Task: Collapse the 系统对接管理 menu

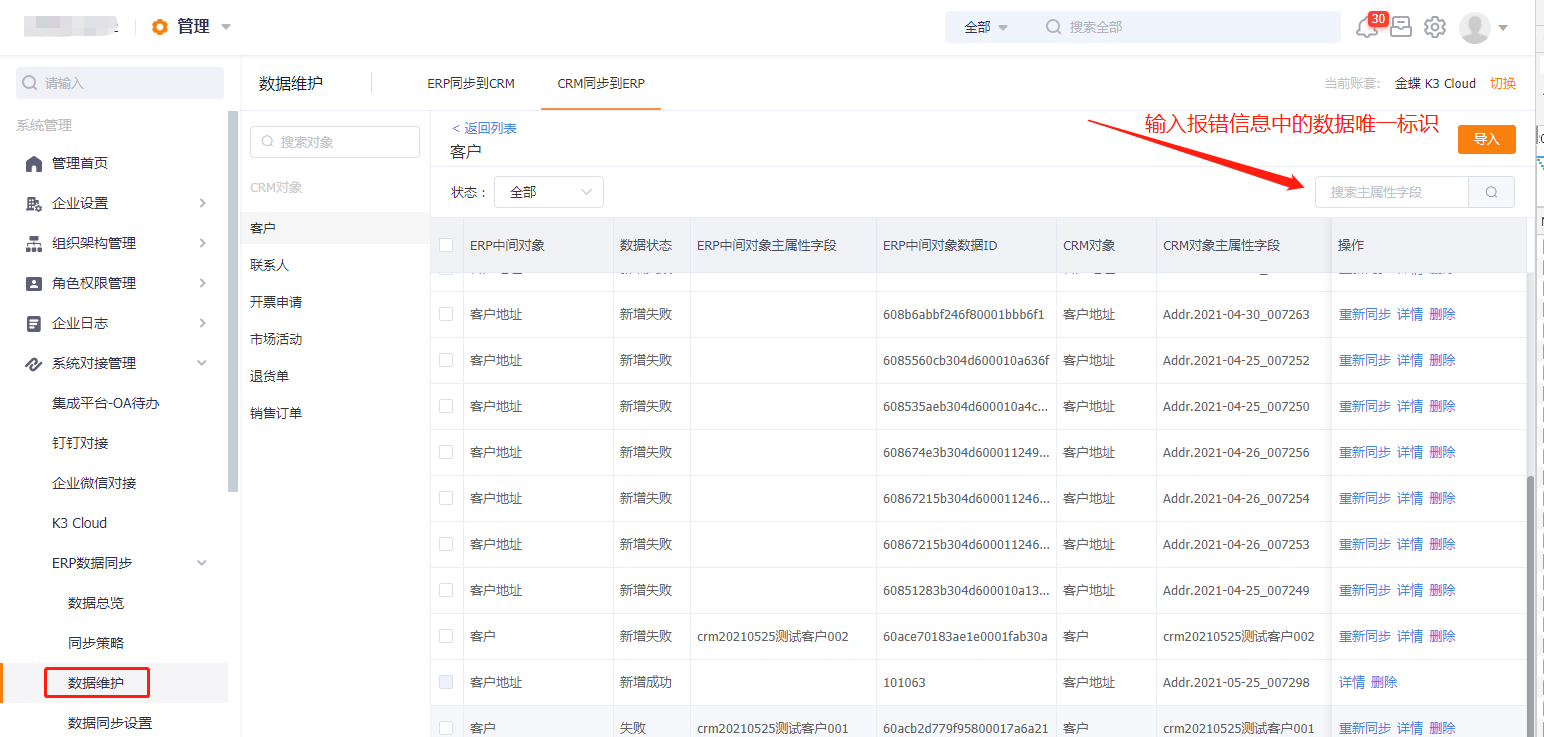Action: pyautogui.click(x=202, y=363)
